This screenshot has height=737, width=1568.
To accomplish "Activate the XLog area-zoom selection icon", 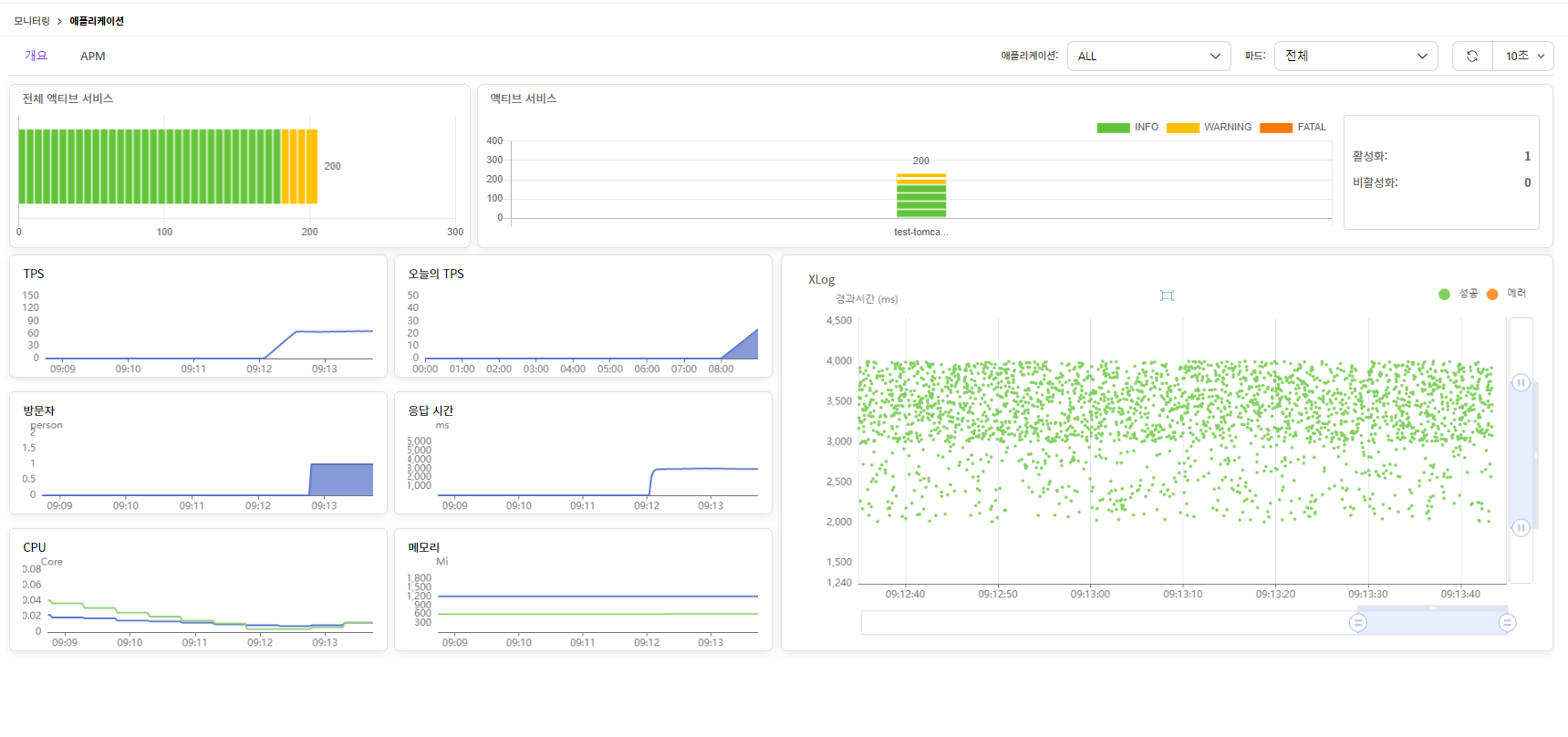I will 1167,296.
